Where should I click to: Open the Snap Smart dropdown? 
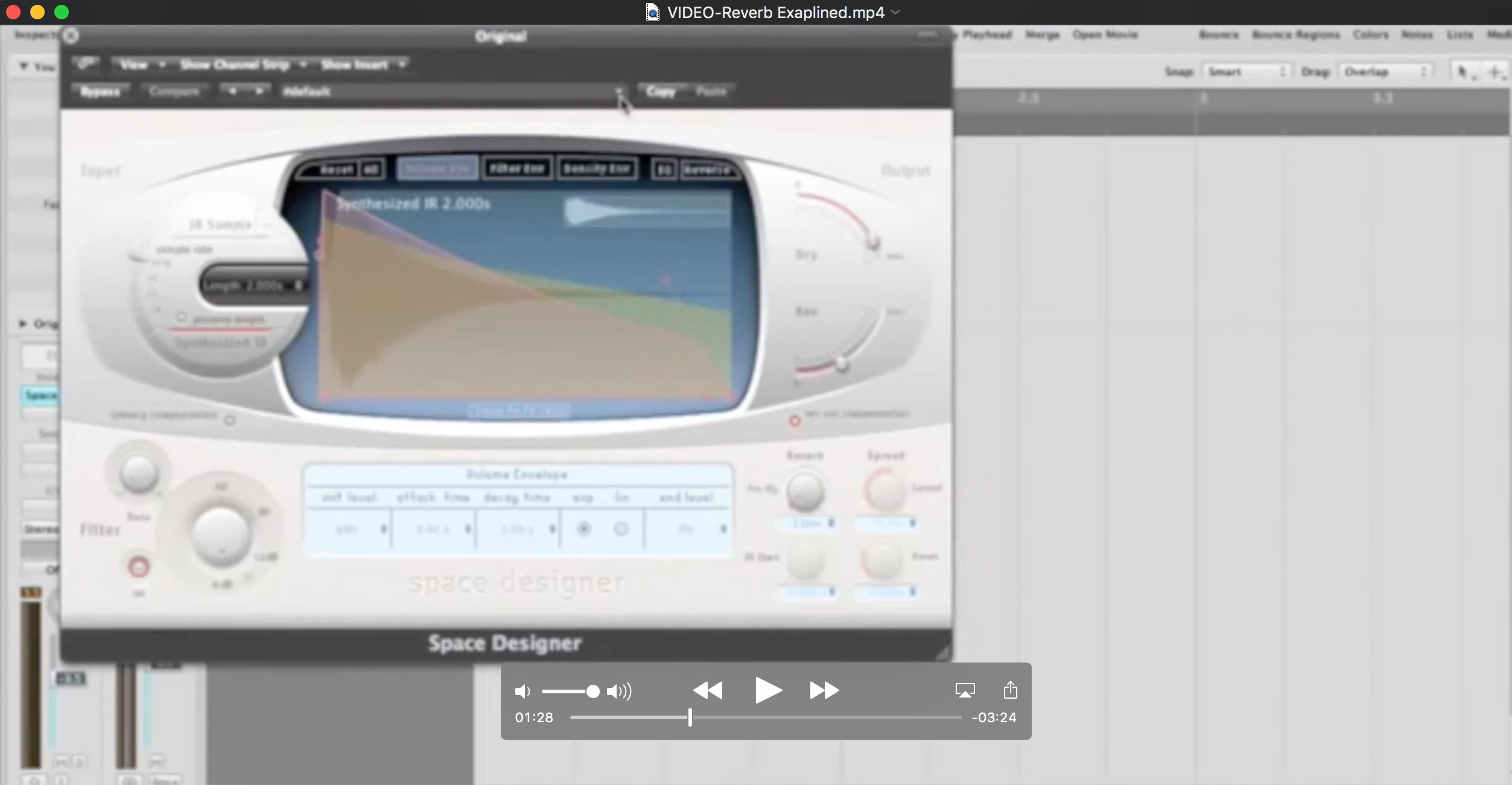(x=1247, y=71)
